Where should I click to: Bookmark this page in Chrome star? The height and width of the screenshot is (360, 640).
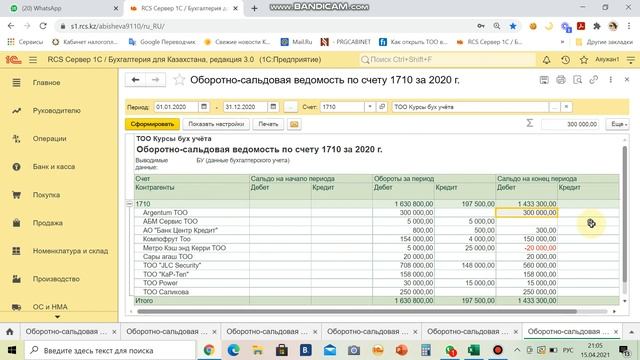[513, 26]
